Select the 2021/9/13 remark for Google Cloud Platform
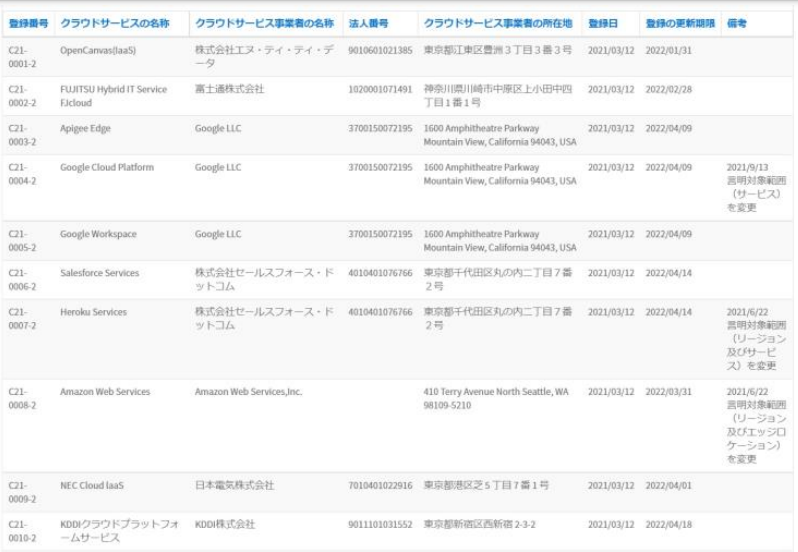This screenshot has width=798, height=552. (x=756, y=187)
